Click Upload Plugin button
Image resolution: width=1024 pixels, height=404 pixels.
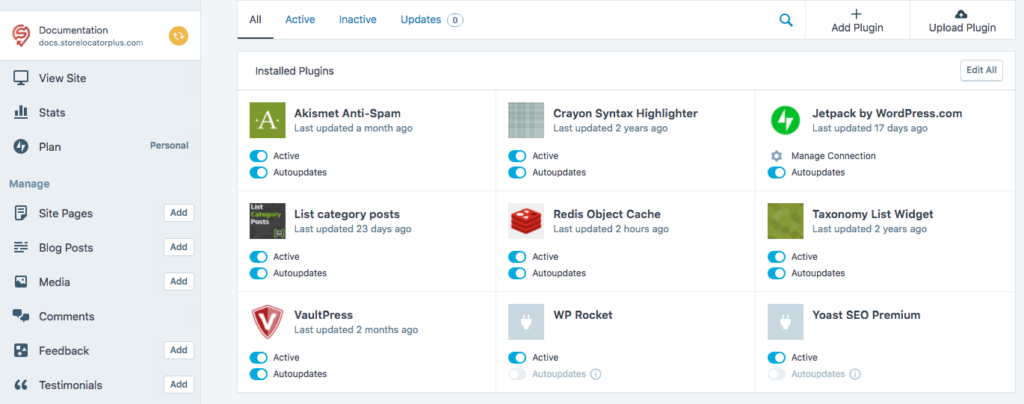(961, 20)
